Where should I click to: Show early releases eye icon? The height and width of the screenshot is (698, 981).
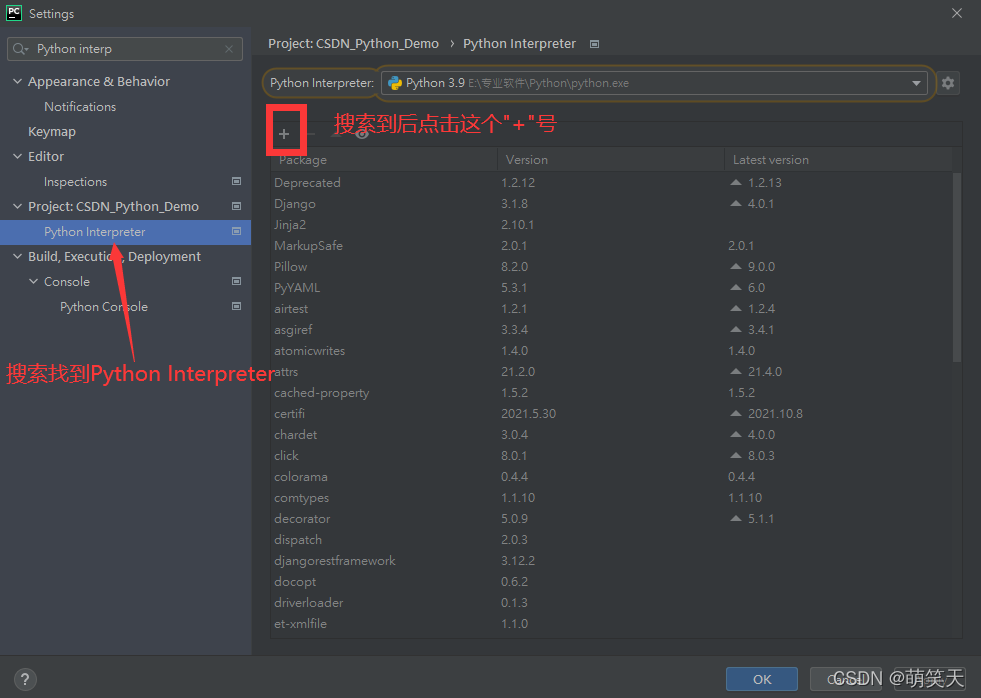[361, 134]
